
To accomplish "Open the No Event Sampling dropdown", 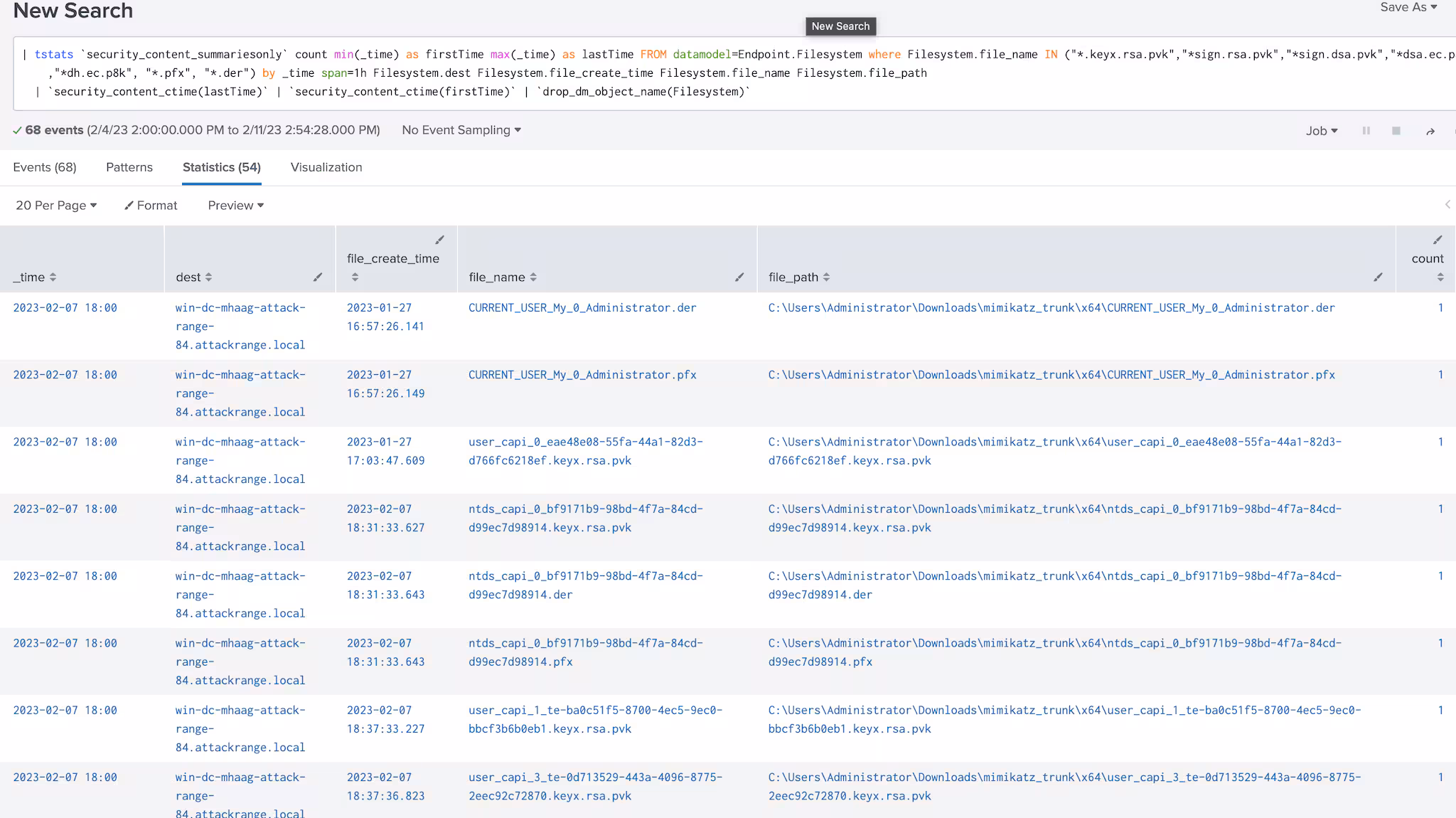I will point(461,130).
